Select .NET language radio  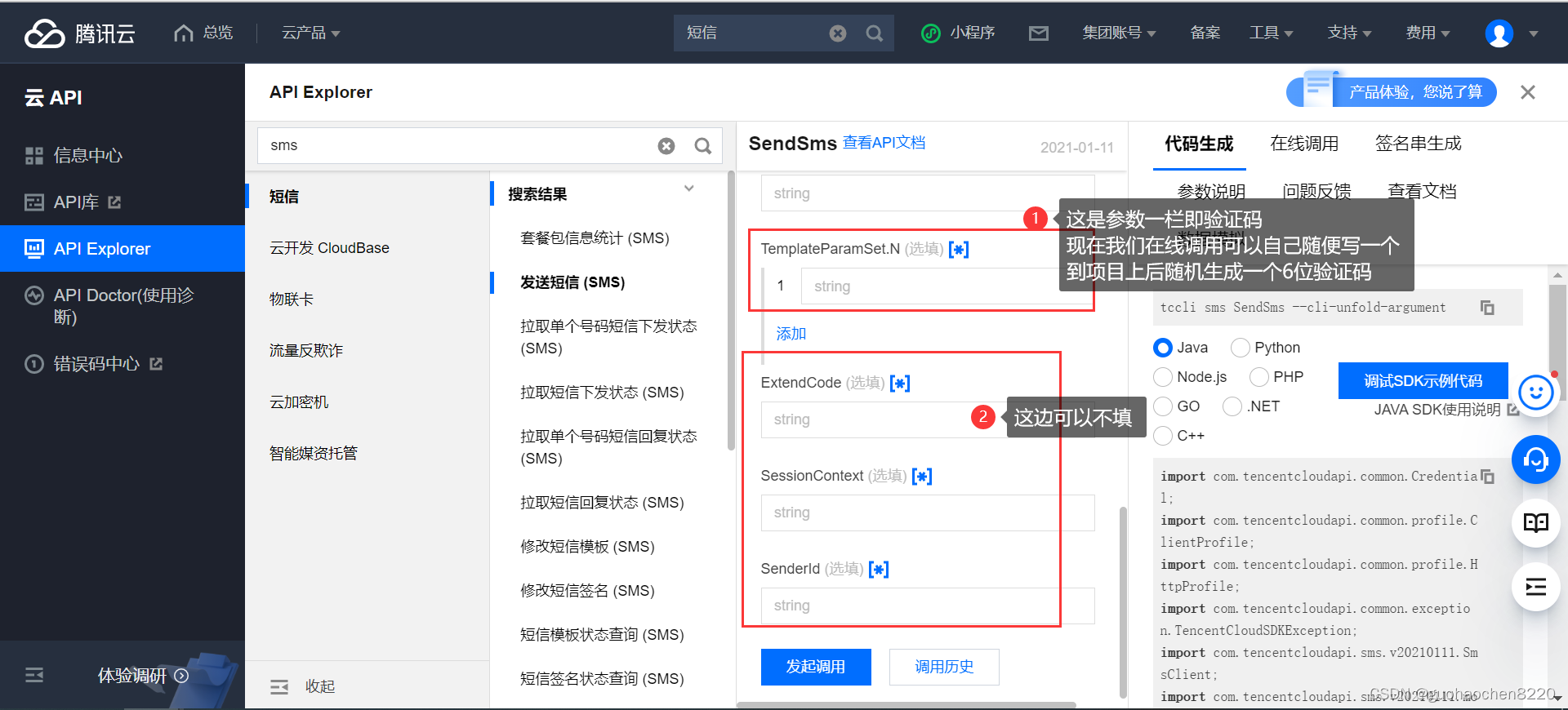[1232, 406]
